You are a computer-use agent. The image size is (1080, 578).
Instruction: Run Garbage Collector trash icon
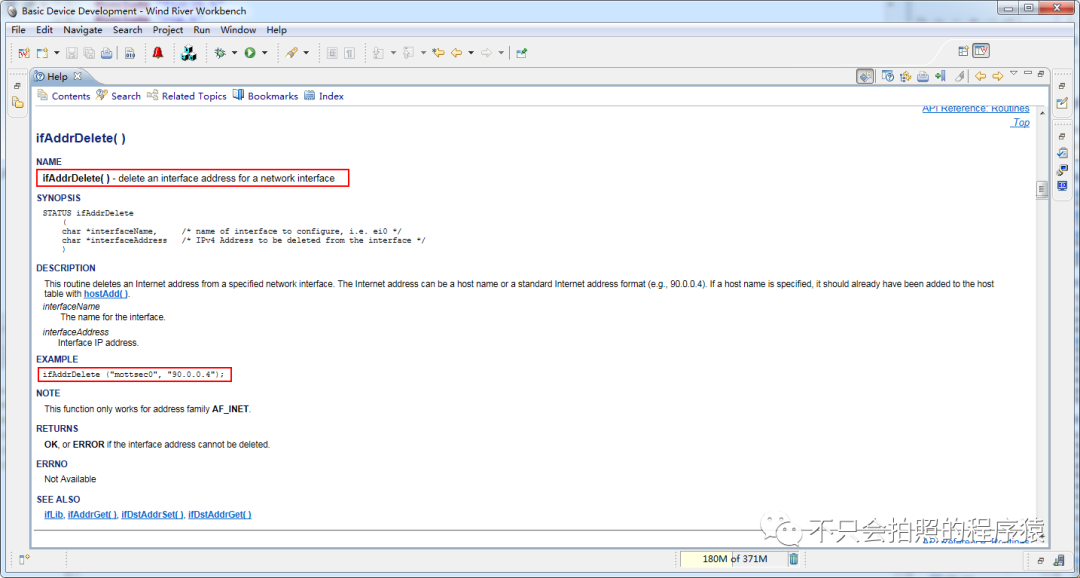click(x=794, y=559)
